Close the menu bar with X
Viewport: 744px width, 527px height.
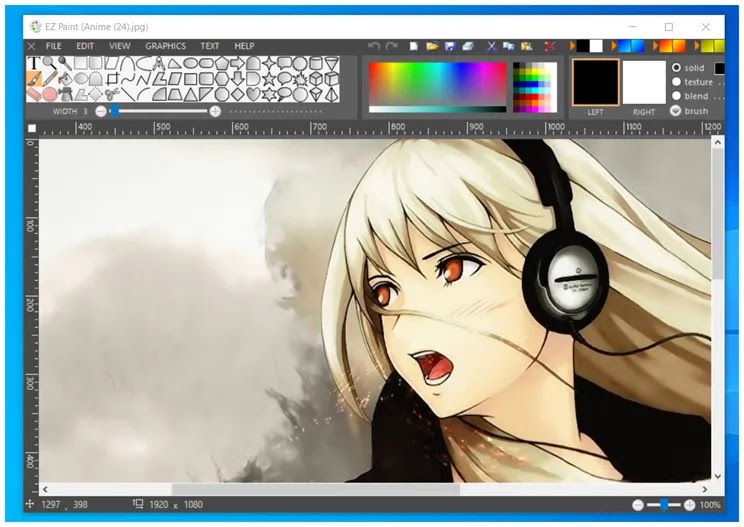click(x=31, y=46)
